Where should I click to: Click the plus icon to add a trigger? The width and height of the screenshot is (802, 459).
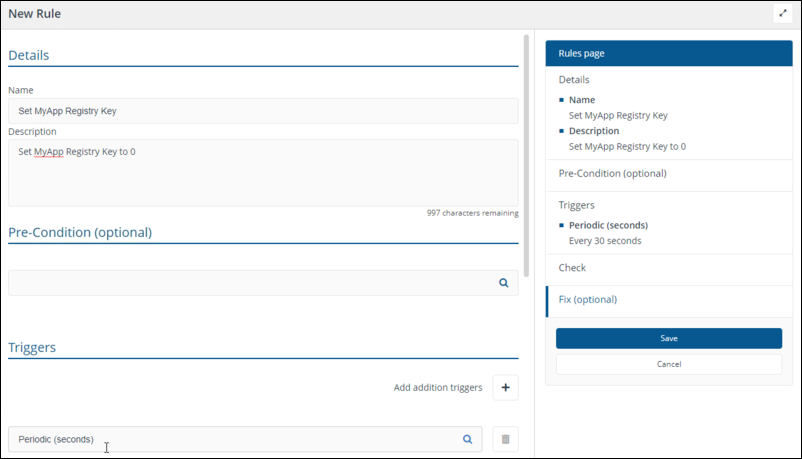pos(505,387)
